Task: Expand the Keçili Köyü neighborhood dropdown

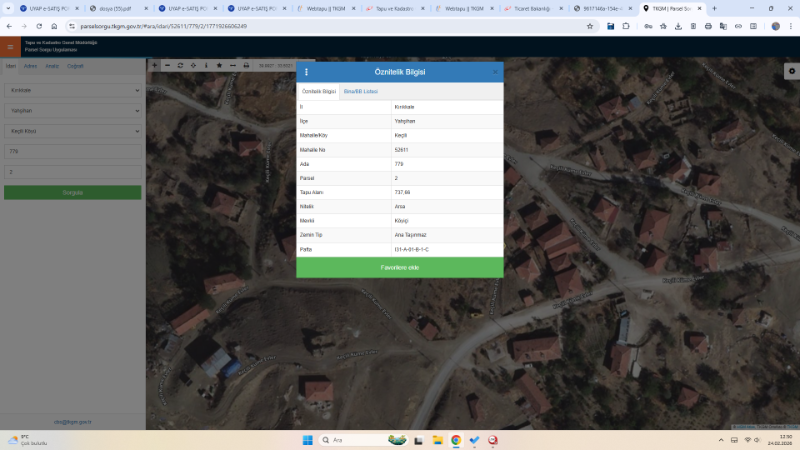Action: pyautogui.click(x=73, y=130)
